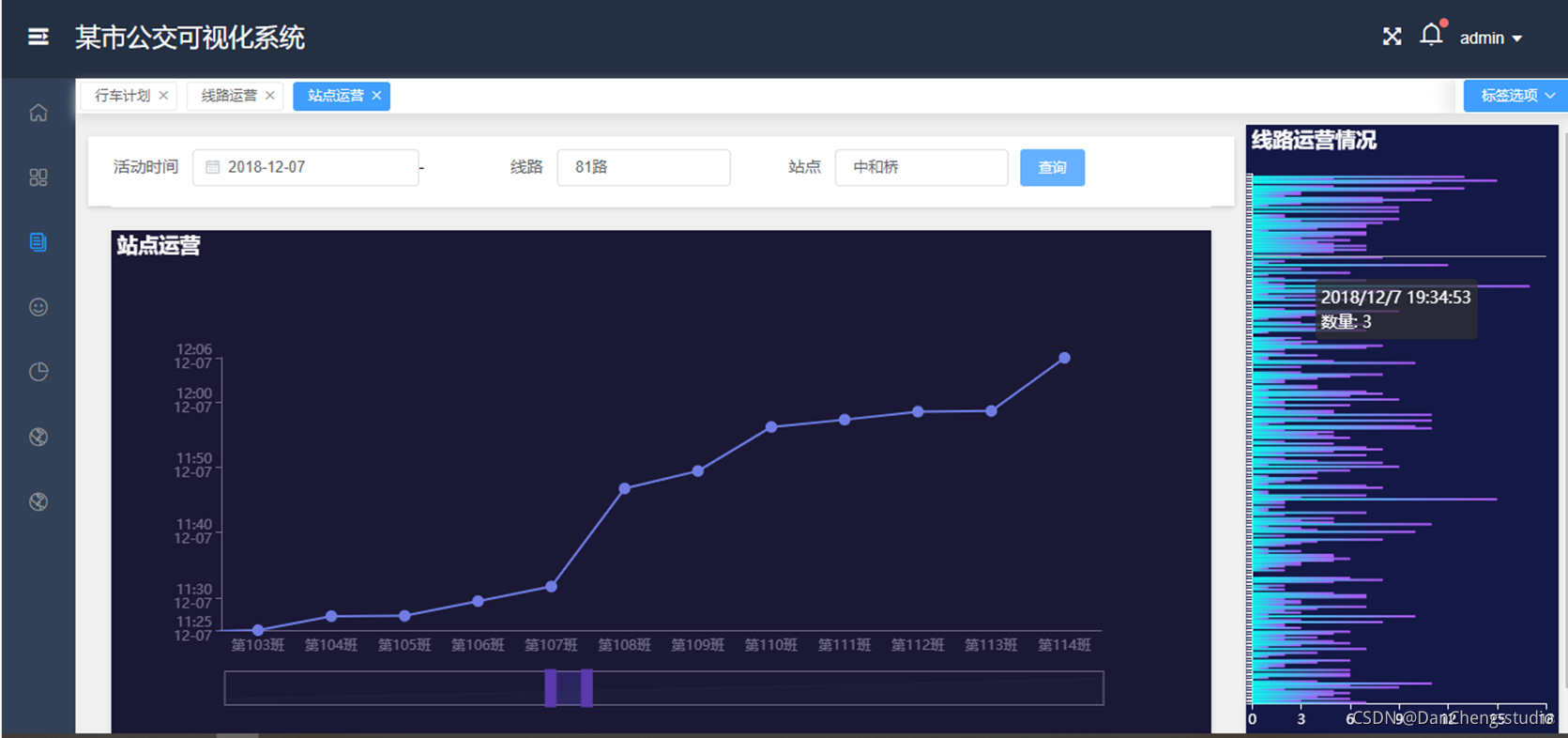Open the sidebar grid modules icon
Image resolution: width=1568 pixels, height=738 pixels.
pyautogui.click(x=38, y=177)
